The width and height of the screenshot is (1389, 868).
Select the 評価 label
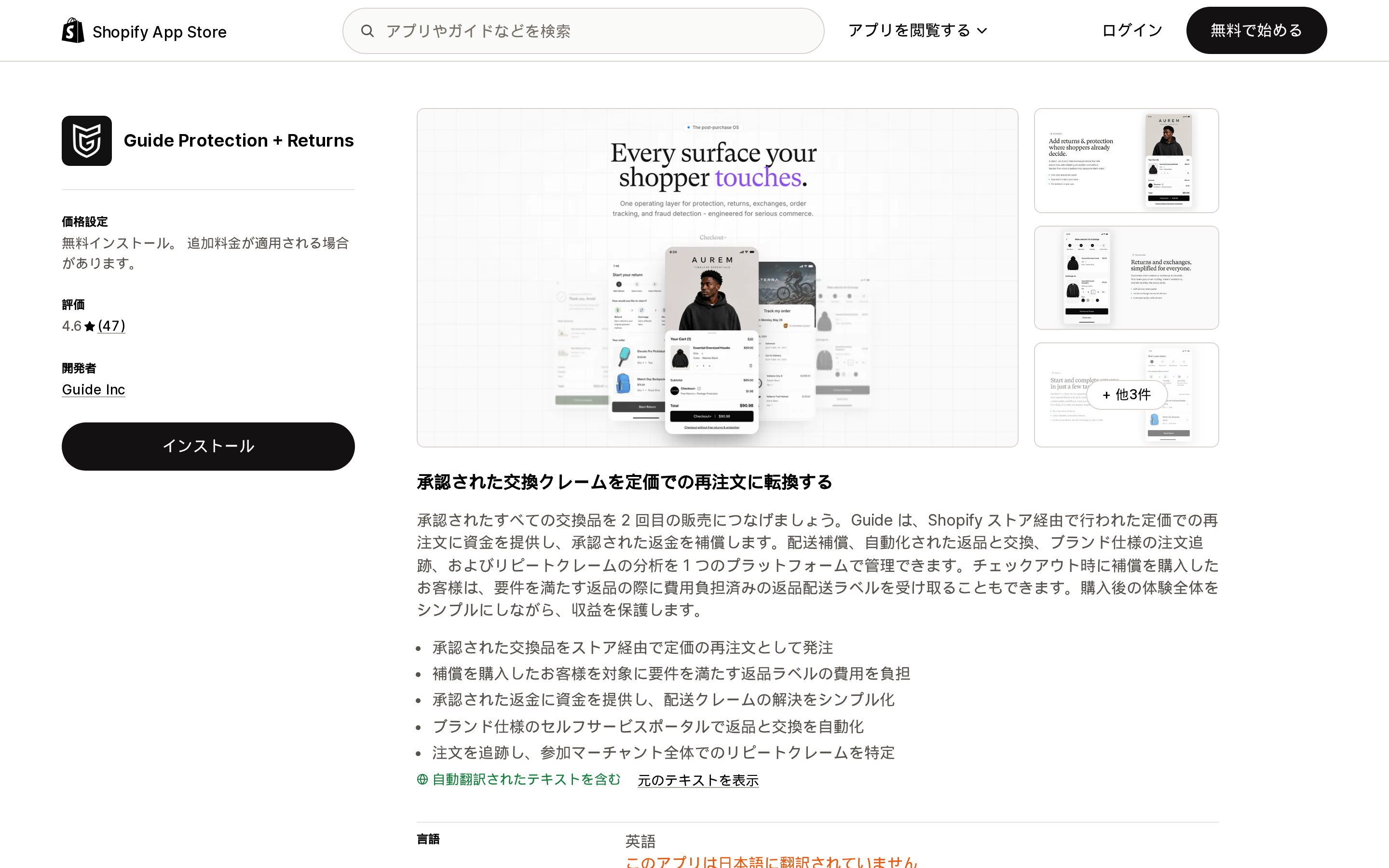point(73,305)
